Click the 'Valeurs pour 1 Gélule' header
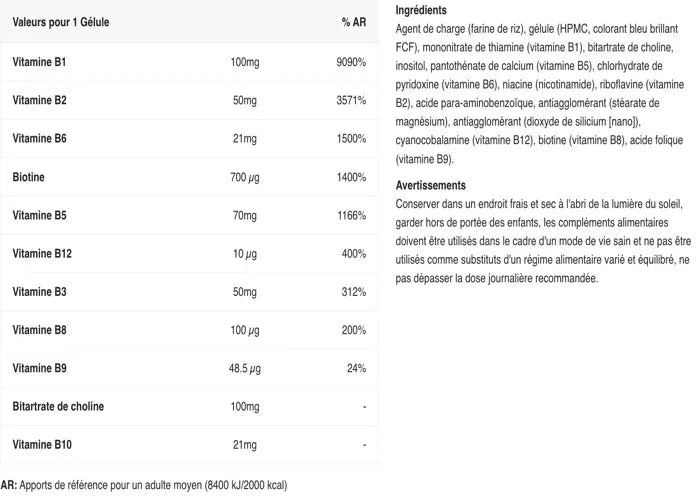 60,21
